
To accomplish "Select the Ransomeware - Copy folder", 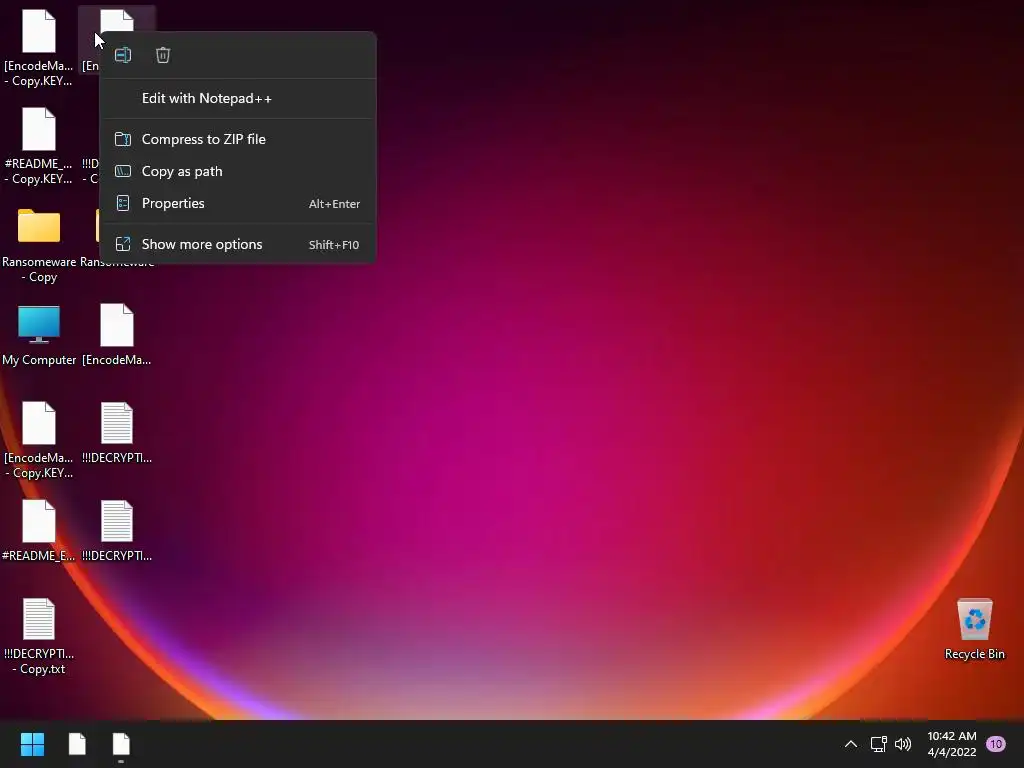I will 39,245.
